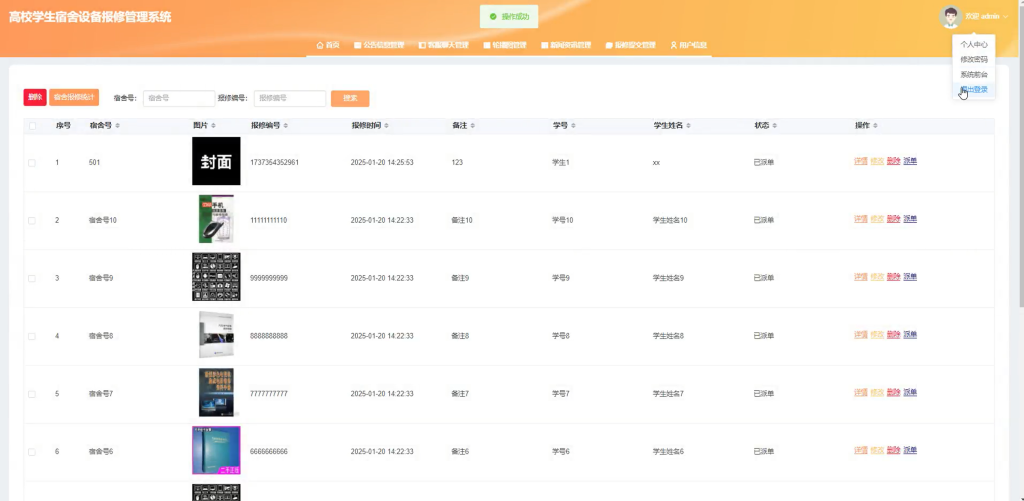The image size is (1024, 501).
Task: Click the admin avatar picture
Action: (x=950, y=17)
